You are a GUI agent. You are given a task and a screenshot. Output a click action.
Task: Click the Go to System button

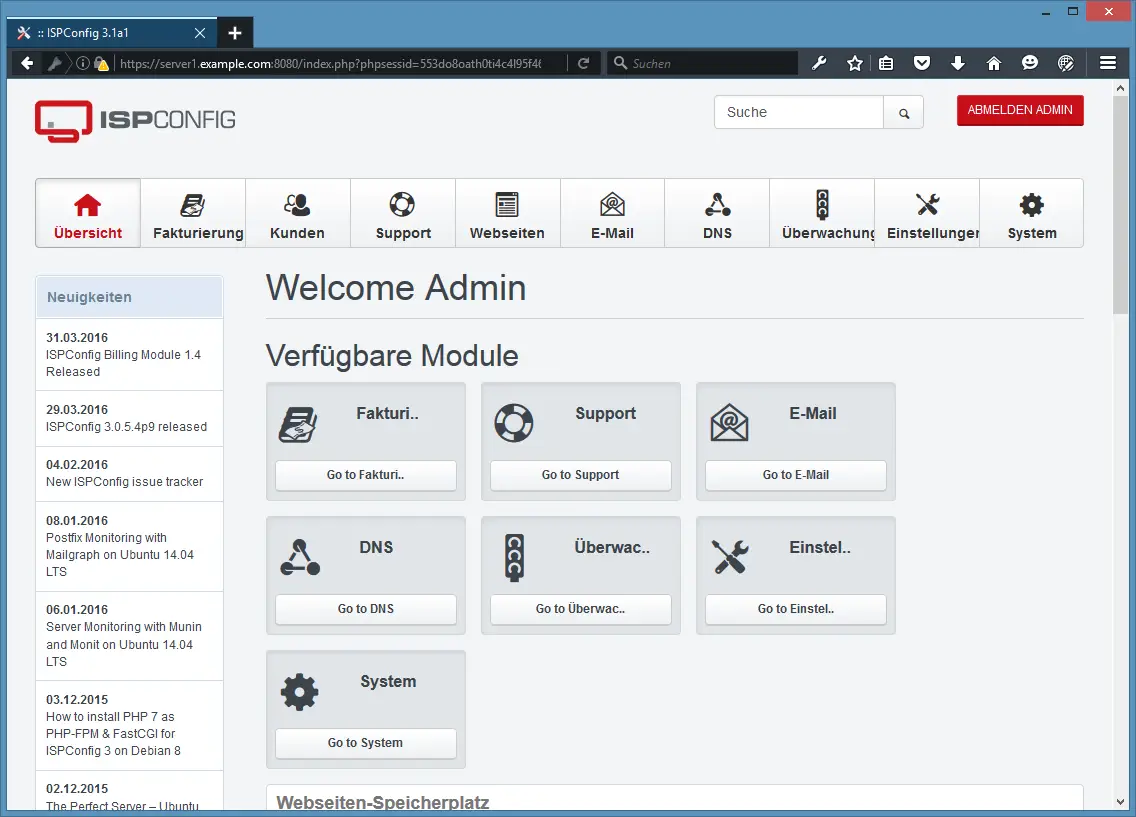click(x=366, y=743)
